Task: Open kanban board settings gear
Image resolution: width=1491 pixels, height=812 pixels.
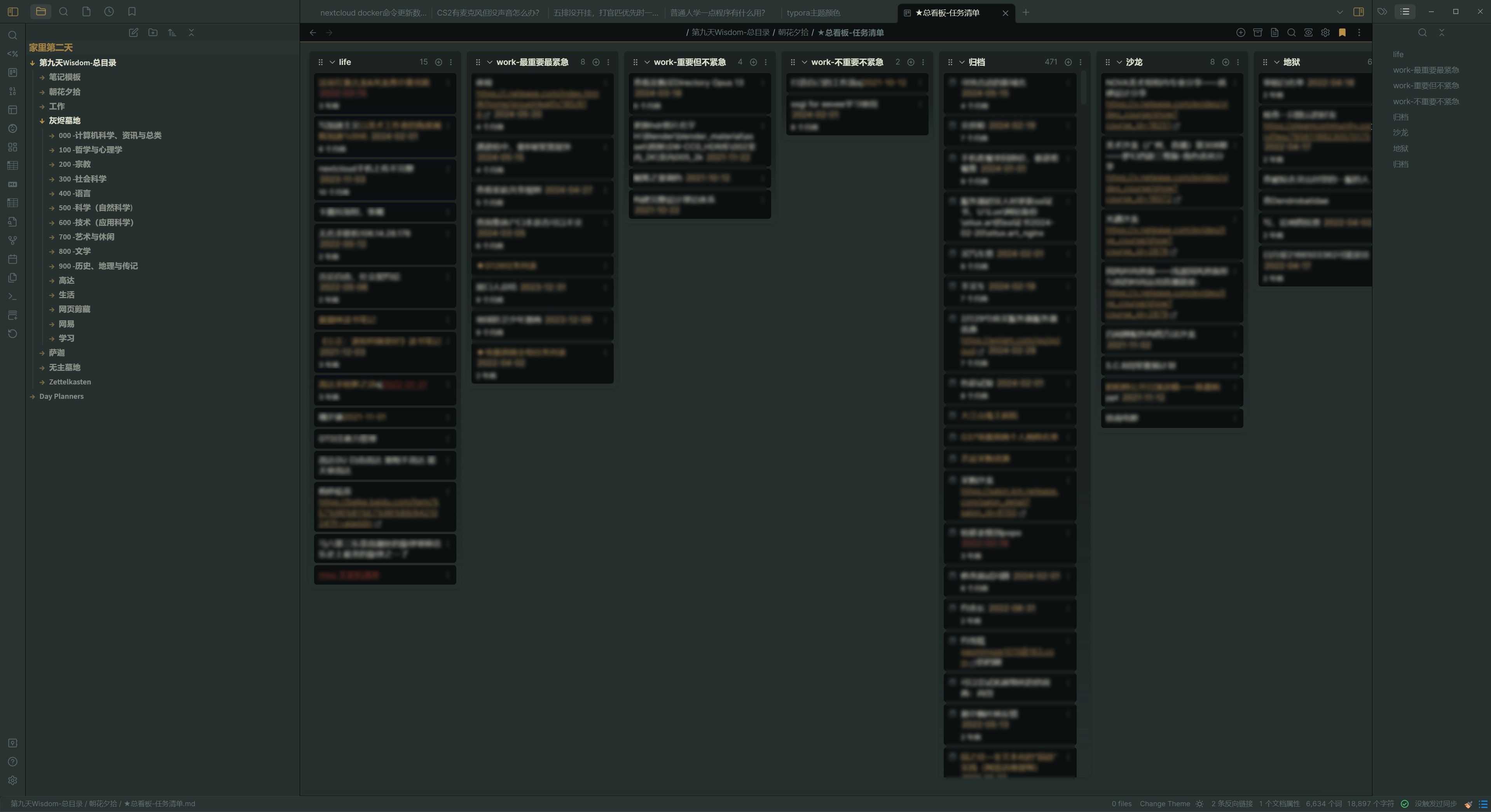Action: click(1325, 32)
